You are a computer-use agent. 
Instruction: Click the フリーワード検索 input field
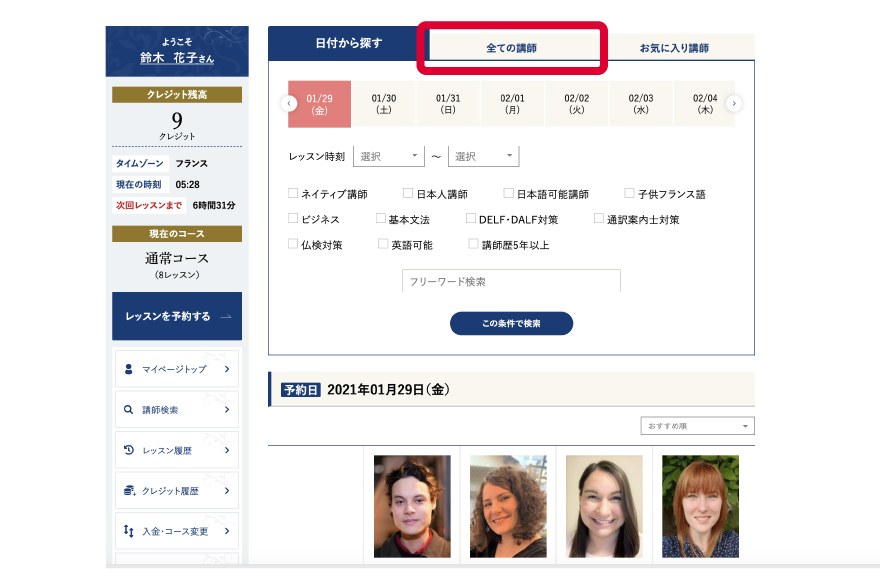click(x=510, y=281)
